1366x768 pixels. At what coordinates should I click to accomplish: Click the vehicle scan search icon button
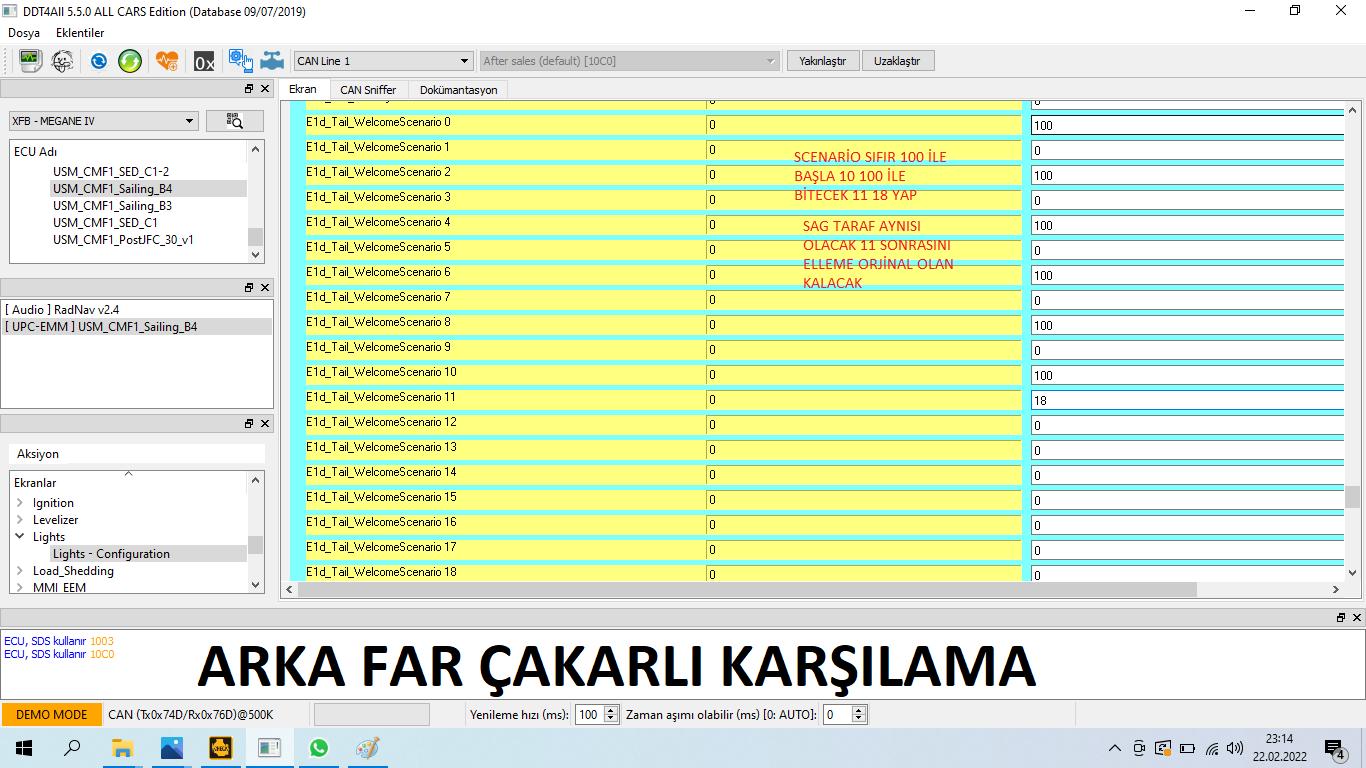click(x=234, y=121)
